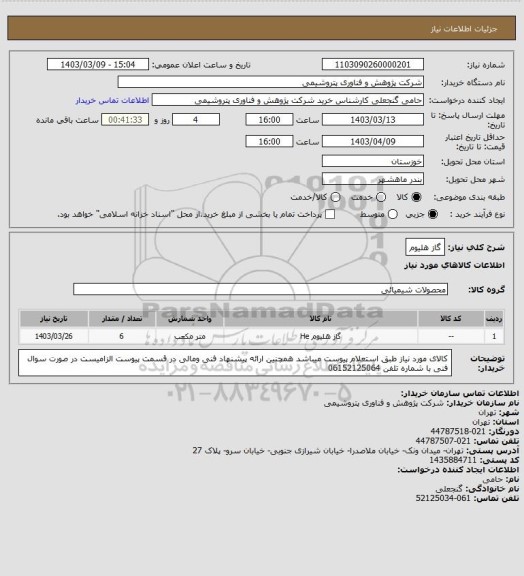Click the تاریخ نیاز column header
This screenshot has height=576, width=524.
coord(54,318)
